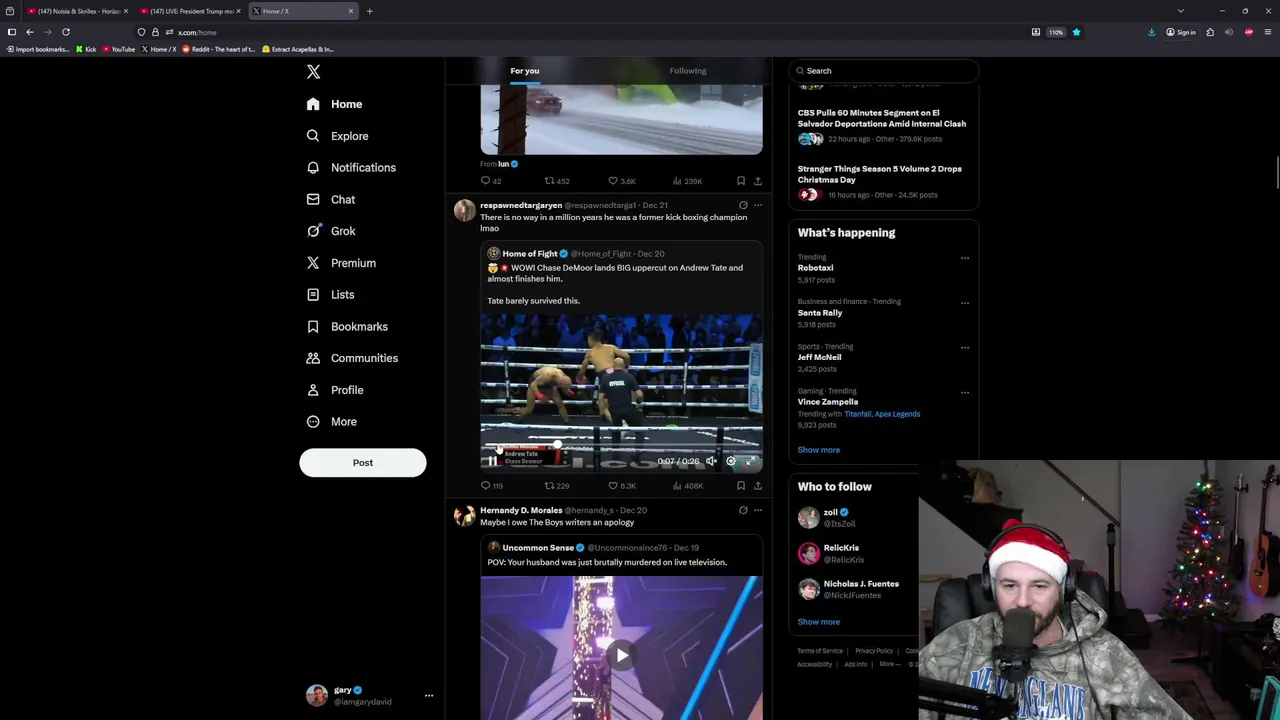View analytics of respawnedtargaryen's post (408K)
Screen dimensions: 1280x720
(x=687, y=486)
